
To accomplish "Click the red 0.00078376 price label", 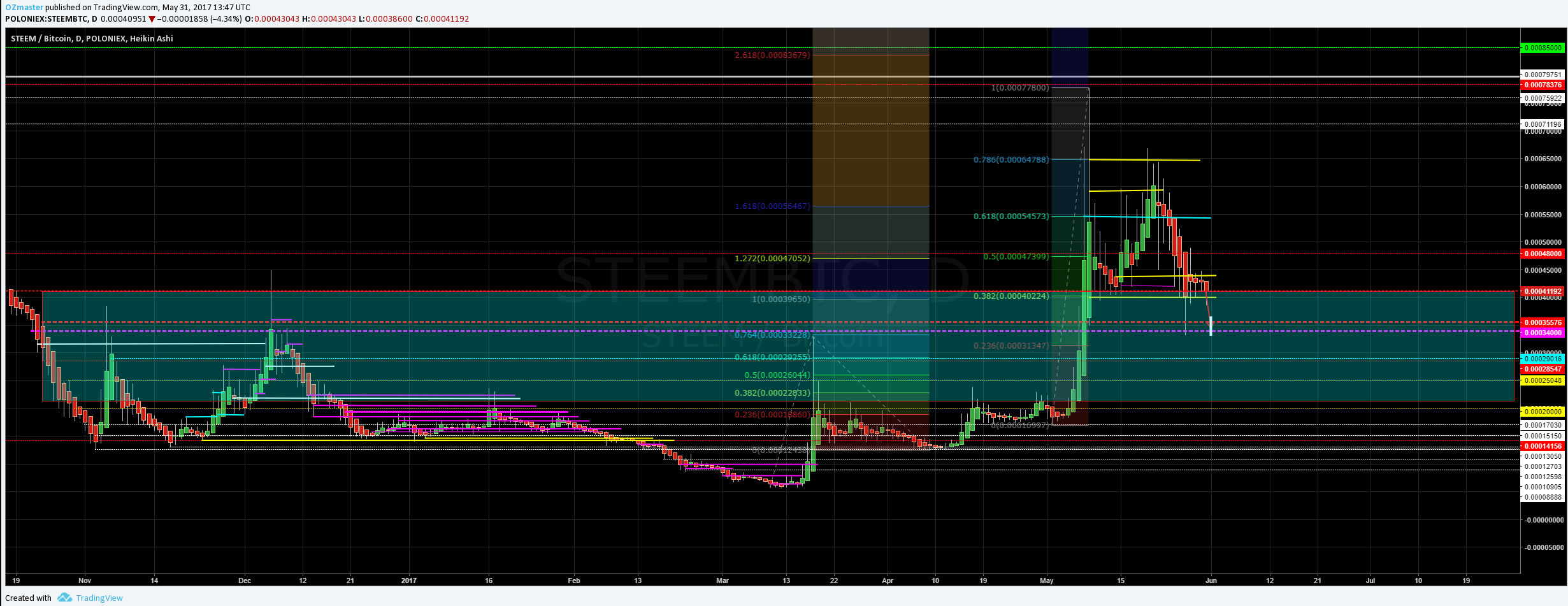I will 1543,85.
